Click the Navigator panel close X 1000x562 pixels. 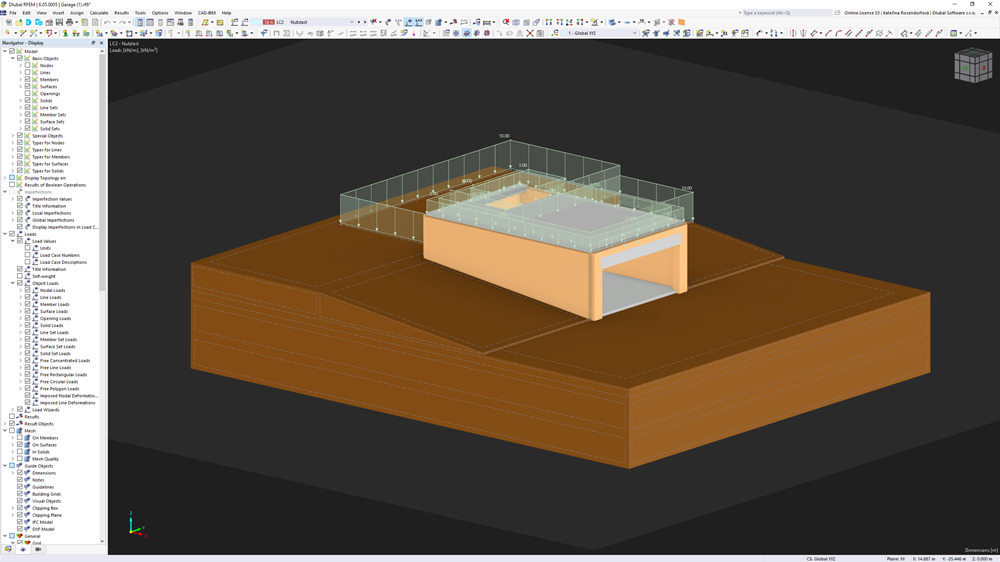pos(101,43)
